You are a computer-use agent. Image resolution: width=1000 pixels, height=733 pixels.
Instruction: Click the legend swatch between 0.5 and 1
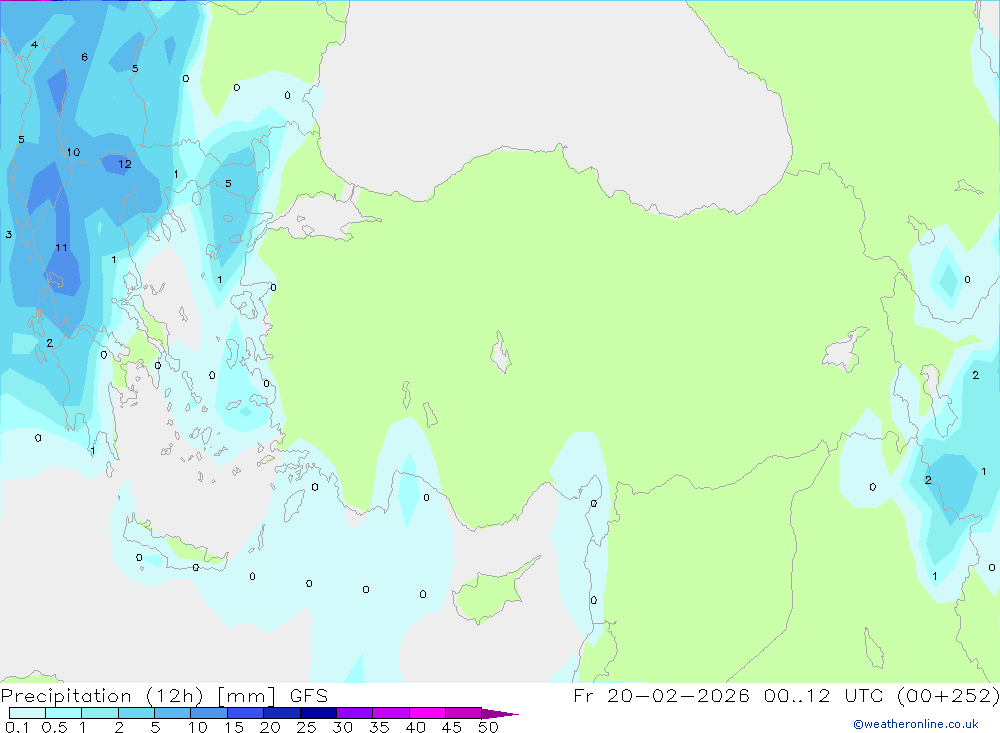pos(64,713)
